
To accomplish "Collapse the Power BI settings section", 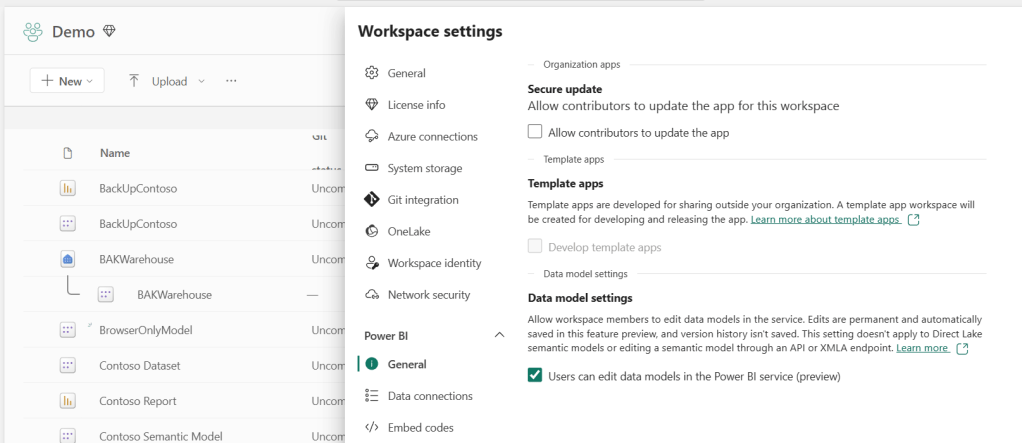I will tap(500, 335).
